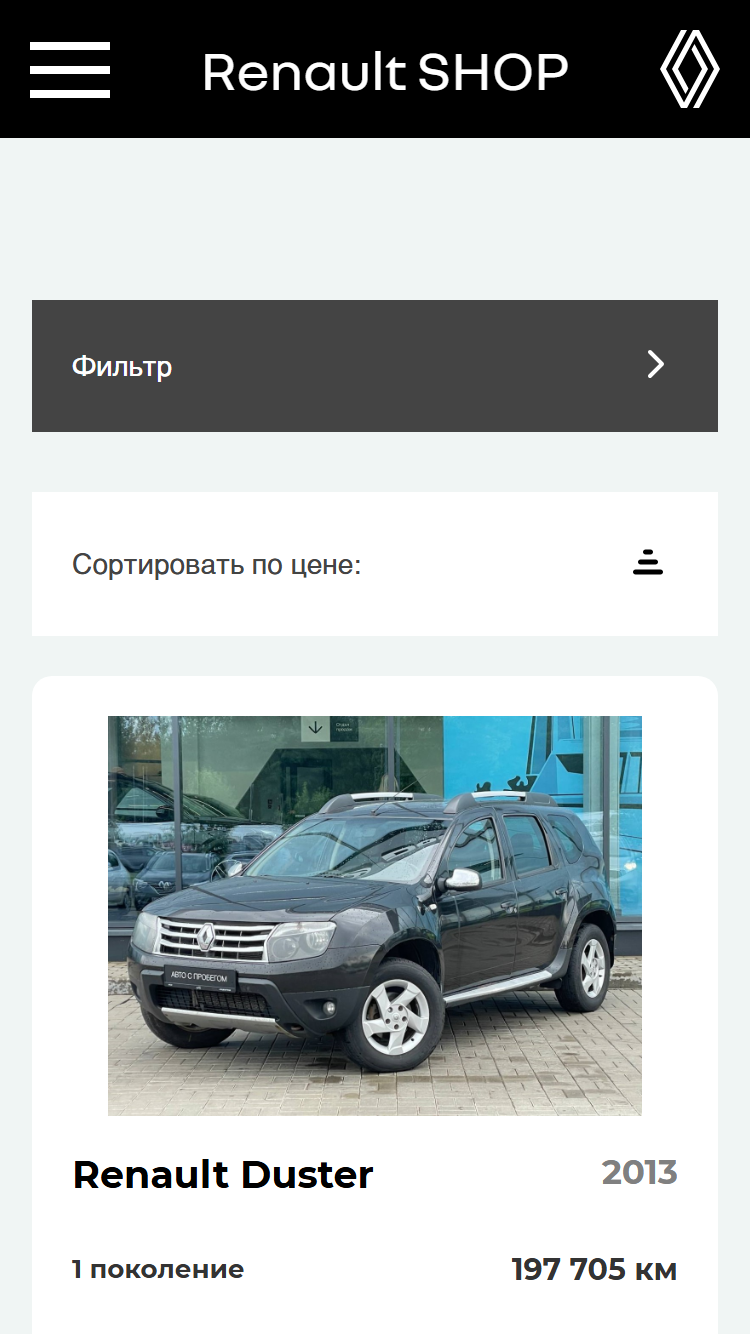Click the Renault SHOP header title
The height and width of the screenshot is (1334, 750).
385,72
